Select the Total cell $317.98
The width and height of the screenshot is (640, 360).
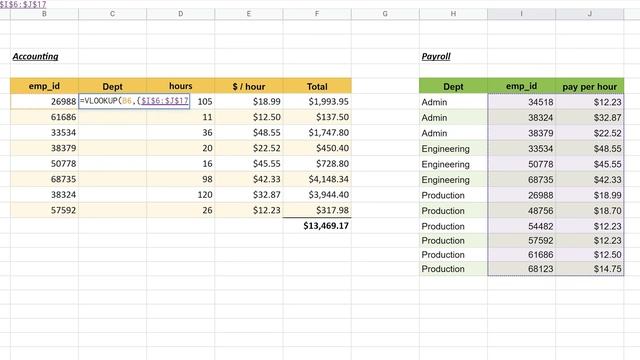point(317,210)
